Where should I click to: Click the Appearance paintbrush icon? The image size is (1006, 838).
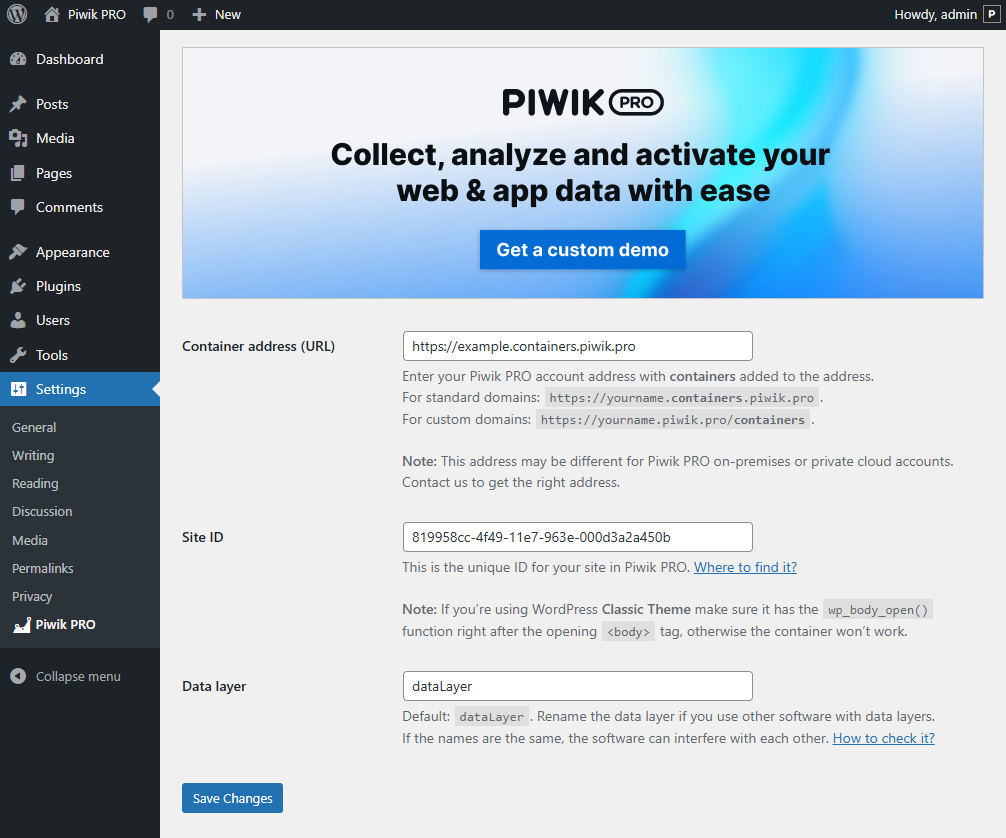click(x=19, y=252)
